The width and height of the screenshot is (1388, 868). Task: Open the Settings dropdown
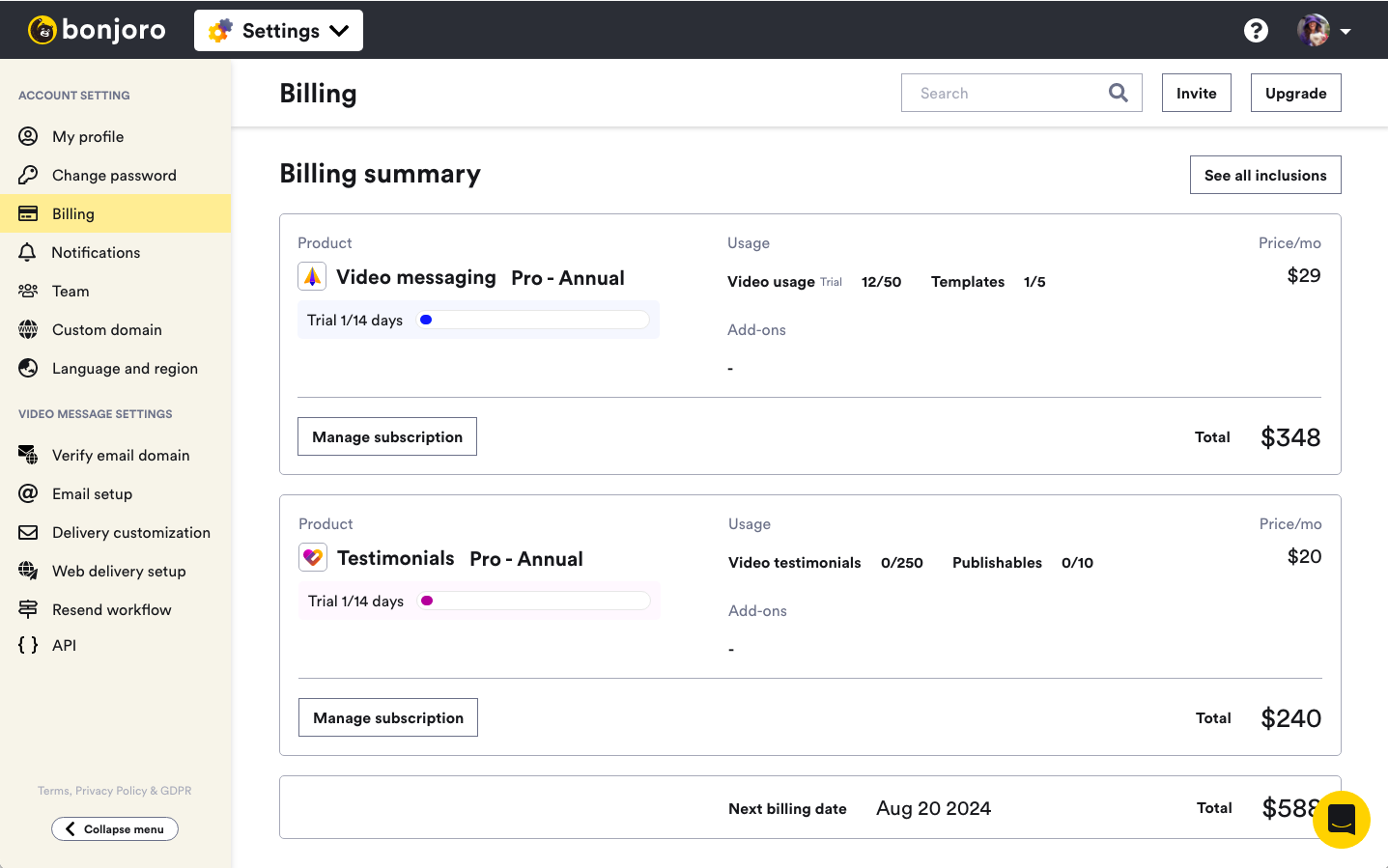point(278,30)
